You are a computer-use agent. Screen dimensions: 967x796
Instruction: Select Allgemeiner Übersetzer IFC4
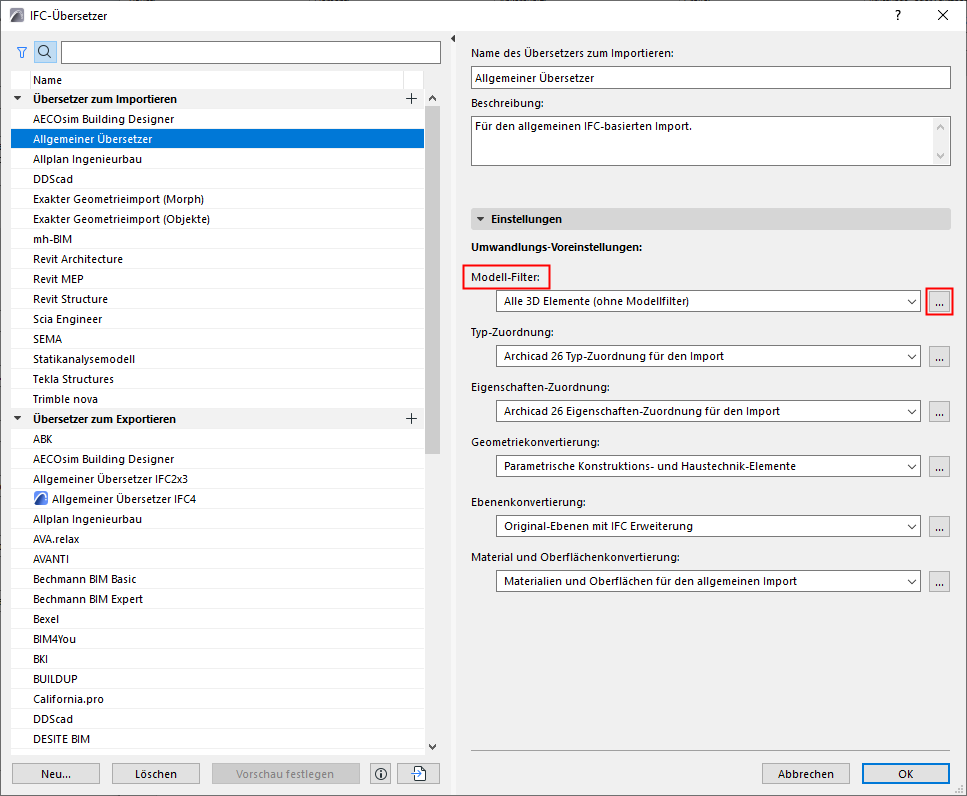[217, 499]
